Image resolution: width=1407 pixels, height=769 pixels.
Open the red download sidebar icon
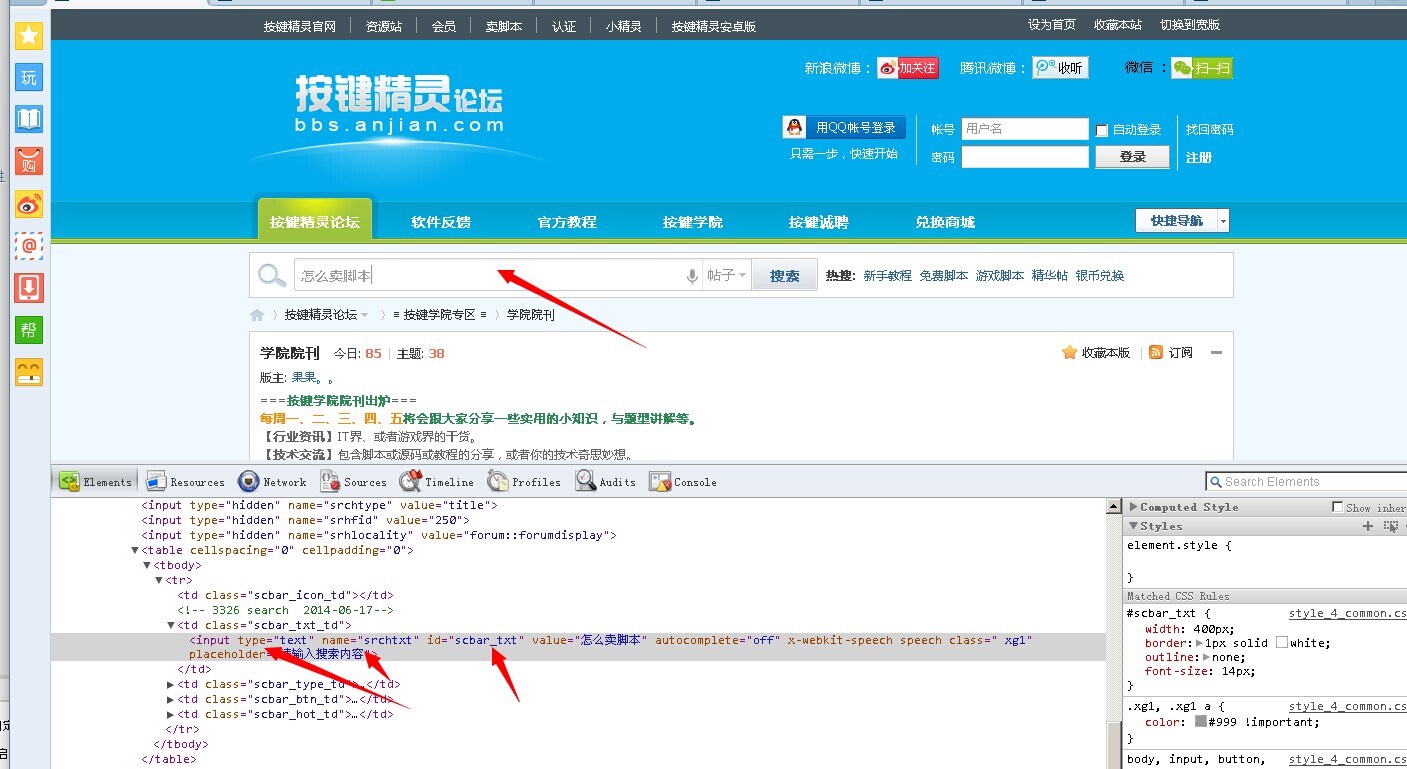point(29,288)
